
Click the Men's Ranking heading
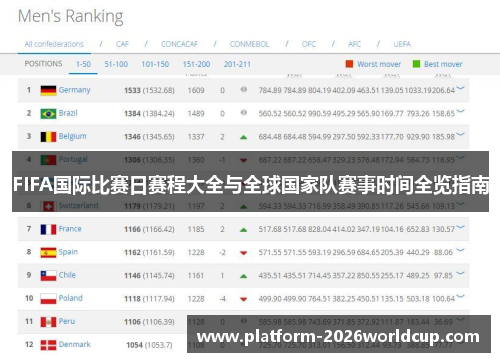click(71, 16)
